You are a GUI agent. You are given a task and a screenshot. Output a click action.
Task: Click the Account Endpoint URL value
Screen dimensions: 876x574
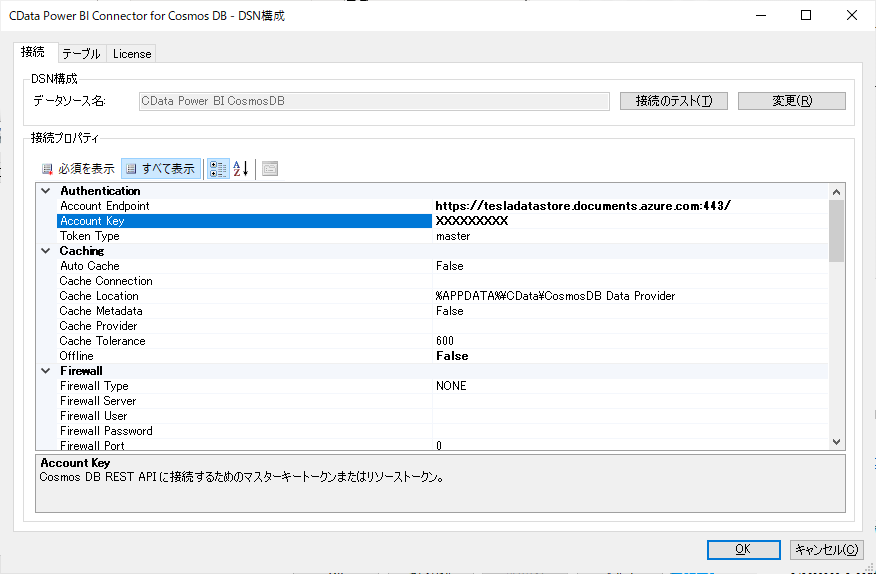pos(583,206)
